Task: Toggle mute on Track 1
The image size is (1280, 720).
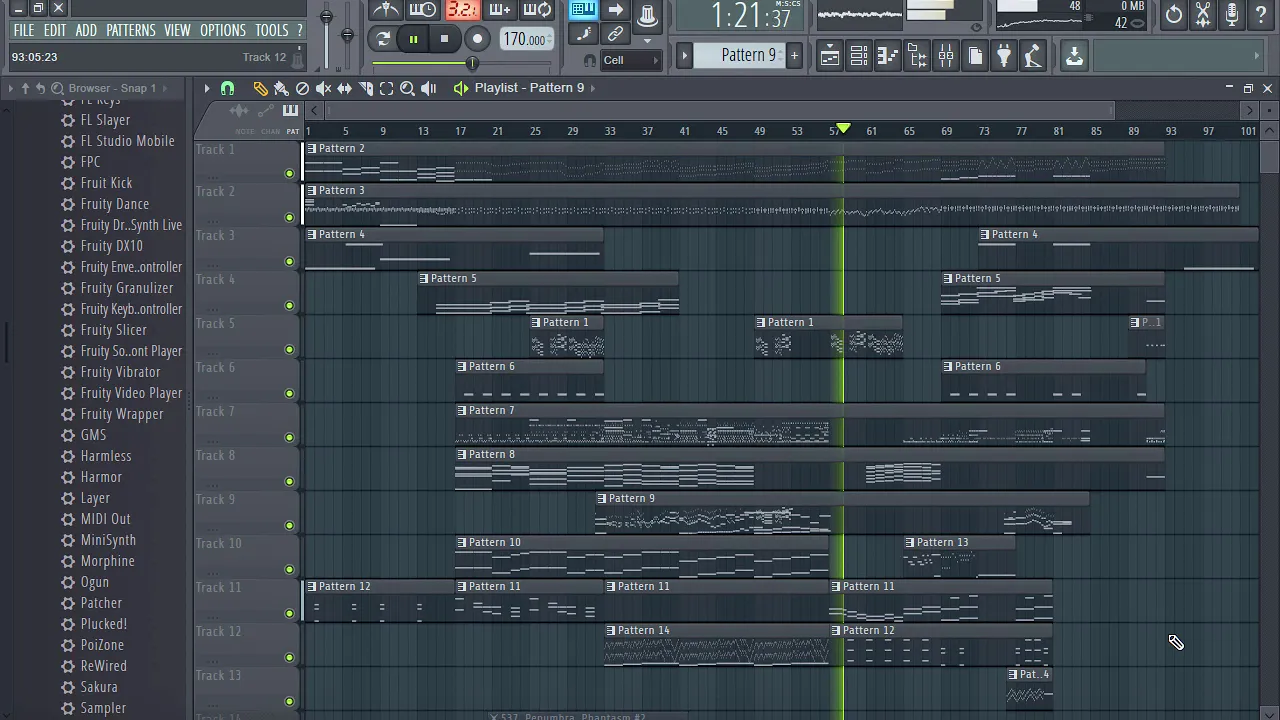Action: coord(290,173)
